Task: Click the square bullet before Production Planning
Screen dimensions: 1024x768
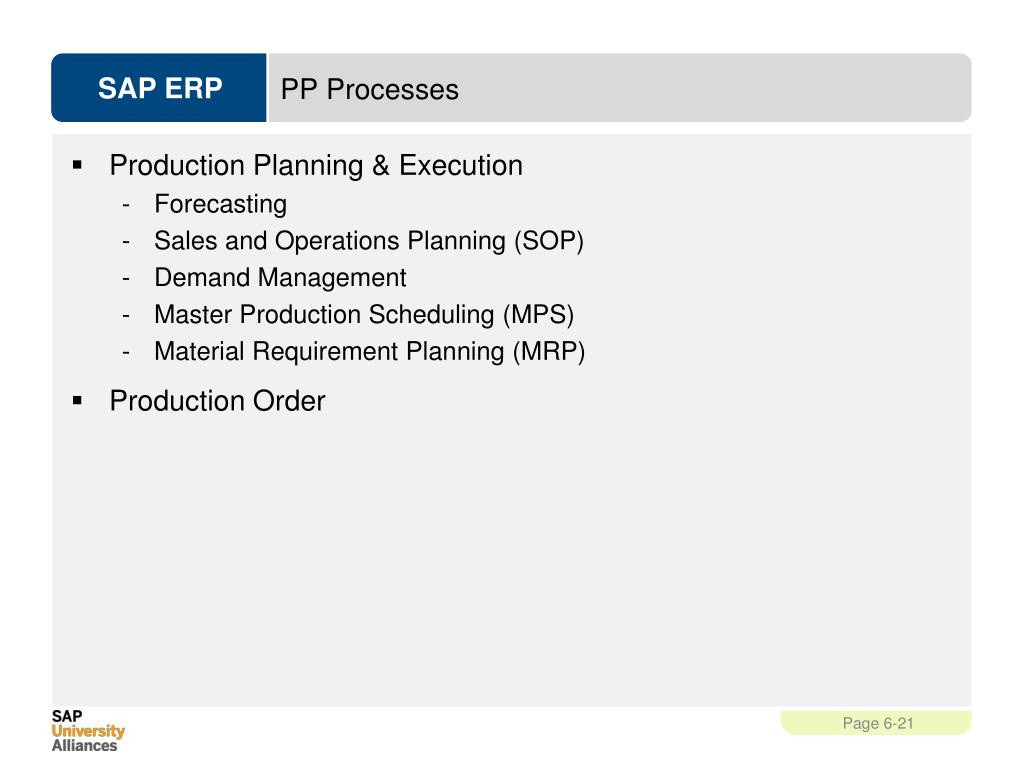Action: coord(78,165)
